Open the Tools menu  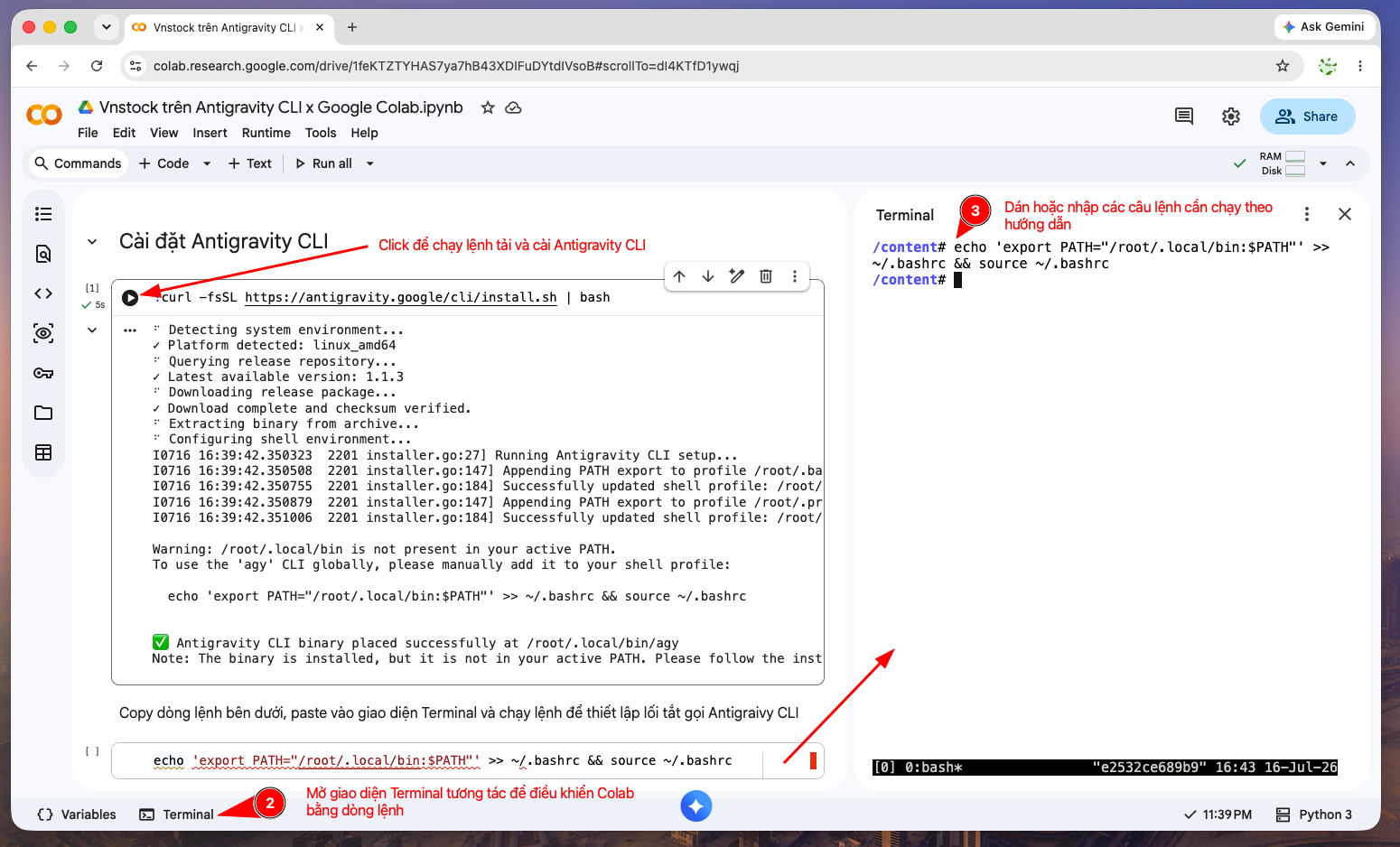pyautogui.click(x=321, y=133)
